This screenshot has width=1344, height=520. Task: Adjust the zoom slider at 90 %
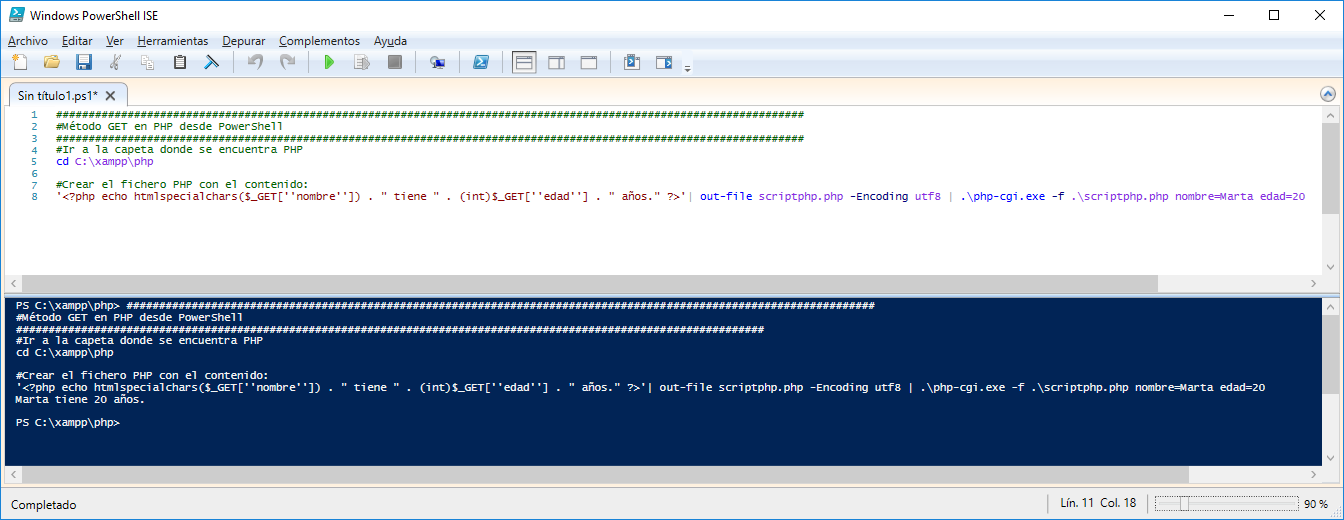1182,504
